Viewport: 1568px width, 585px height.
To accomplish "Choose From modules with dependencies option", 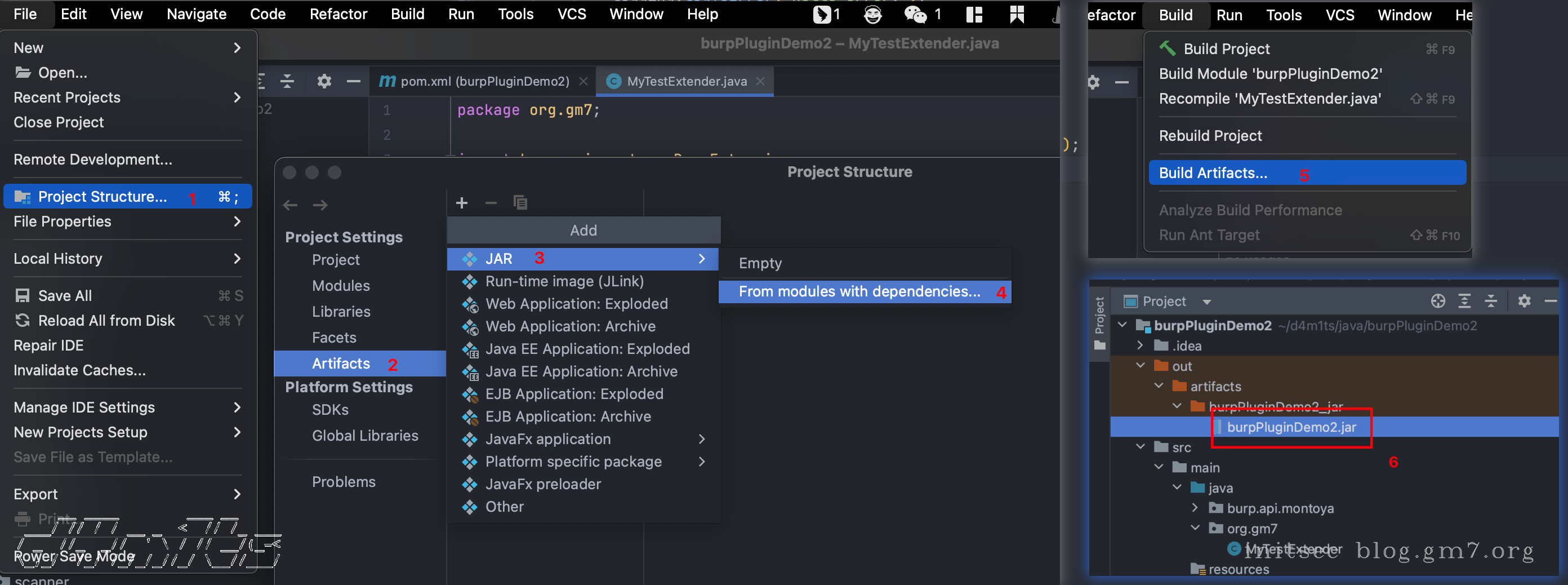I will (859, 292).
